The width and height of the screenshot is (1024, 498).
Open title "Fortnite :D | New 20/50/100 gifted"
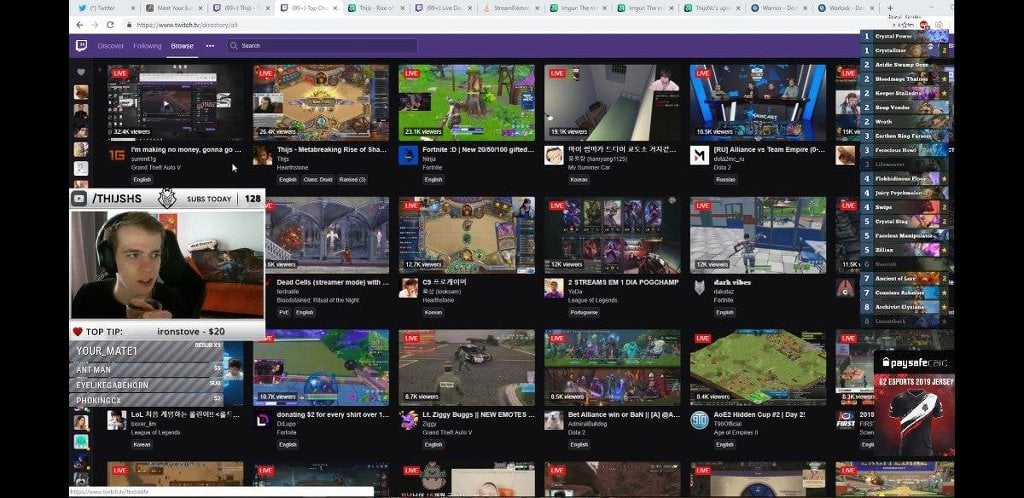[478, 149]
